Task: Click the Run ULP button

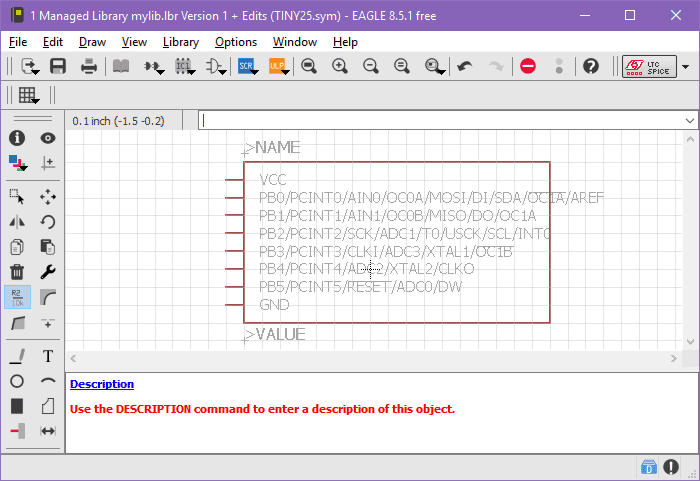Action: 277,66
